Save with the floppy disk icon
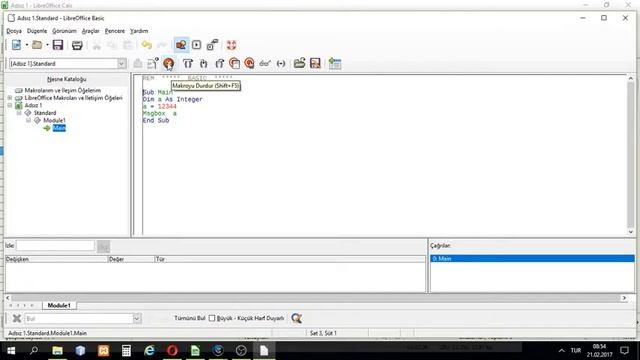640x360 pixels. (58, 45)
